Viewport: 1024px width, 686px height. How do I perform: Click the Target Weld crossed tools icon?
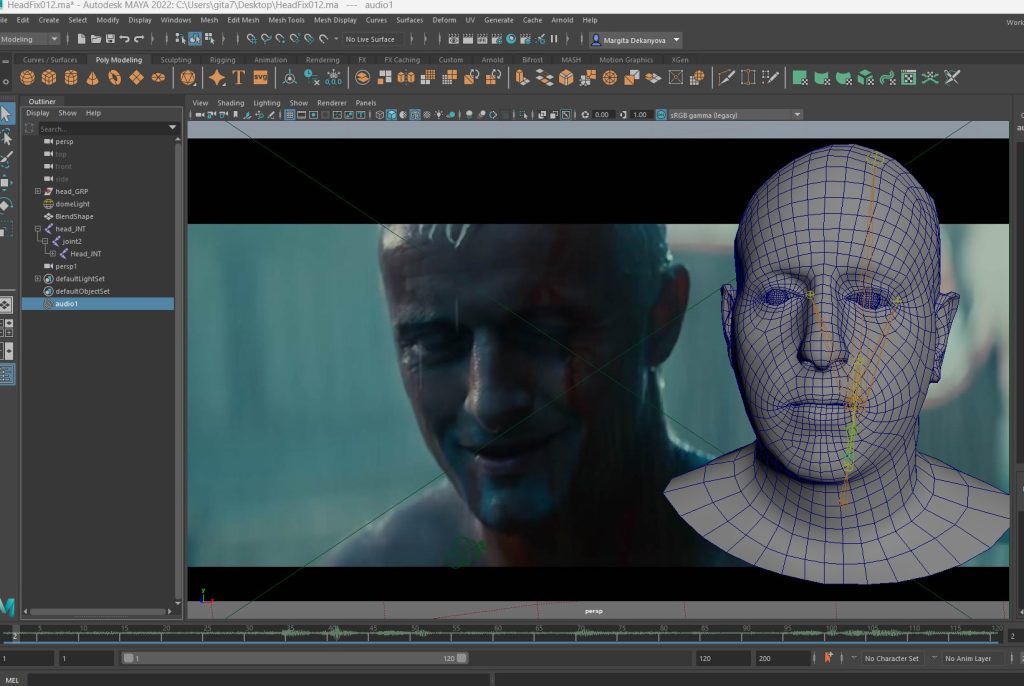coord(952,78)
